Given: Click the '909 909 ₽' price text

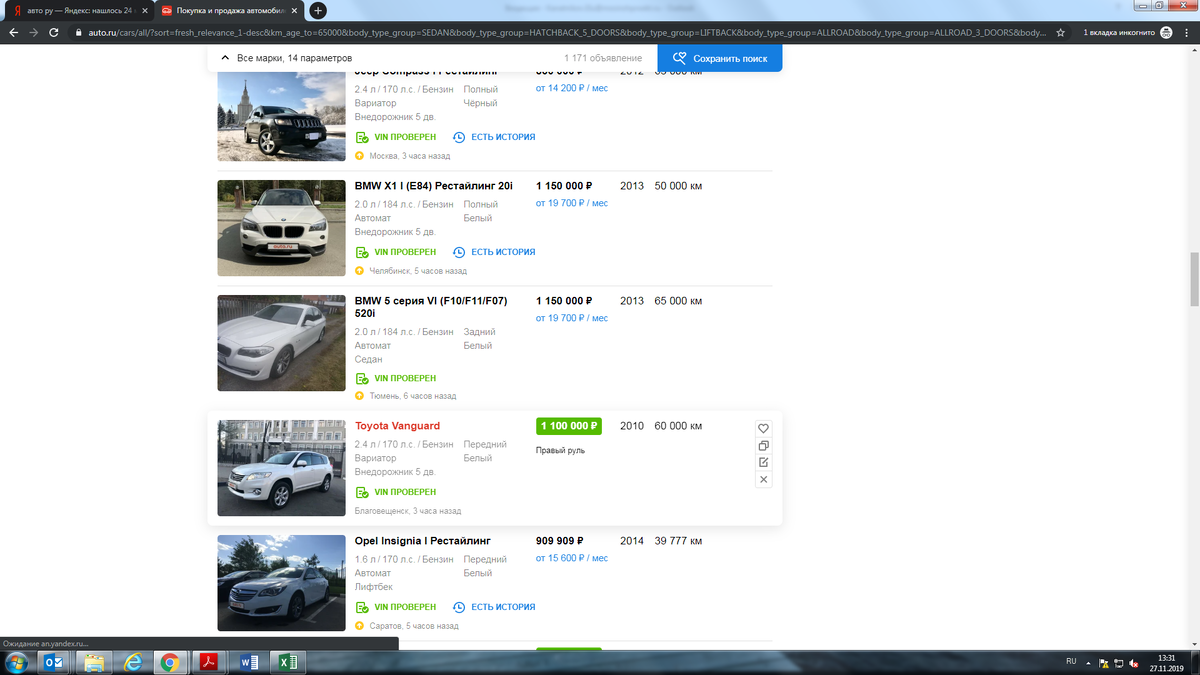Looking at the screenshot, I should [559, 541].
